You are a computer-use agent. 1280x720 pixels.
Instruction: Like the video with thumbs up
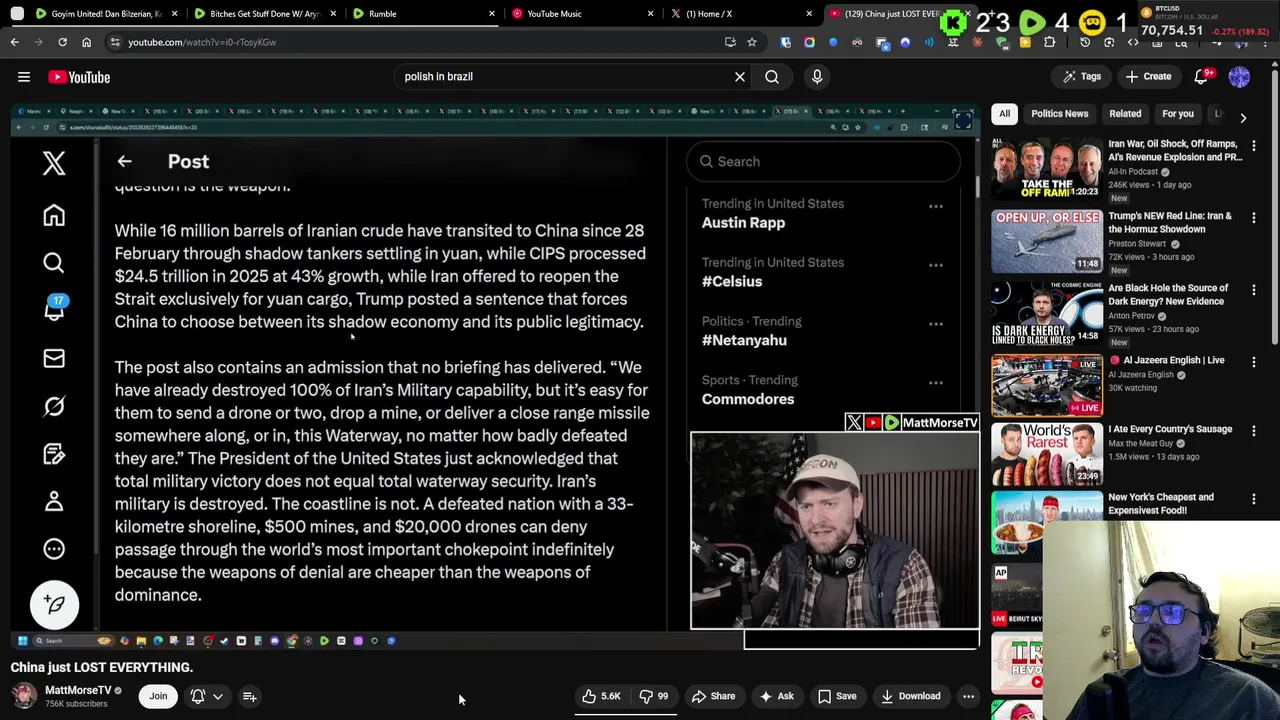point(601,696)
